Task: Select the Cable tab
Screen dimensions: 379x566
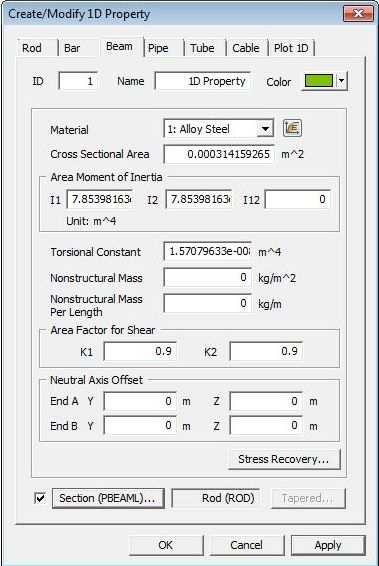Action: (246, 48)
